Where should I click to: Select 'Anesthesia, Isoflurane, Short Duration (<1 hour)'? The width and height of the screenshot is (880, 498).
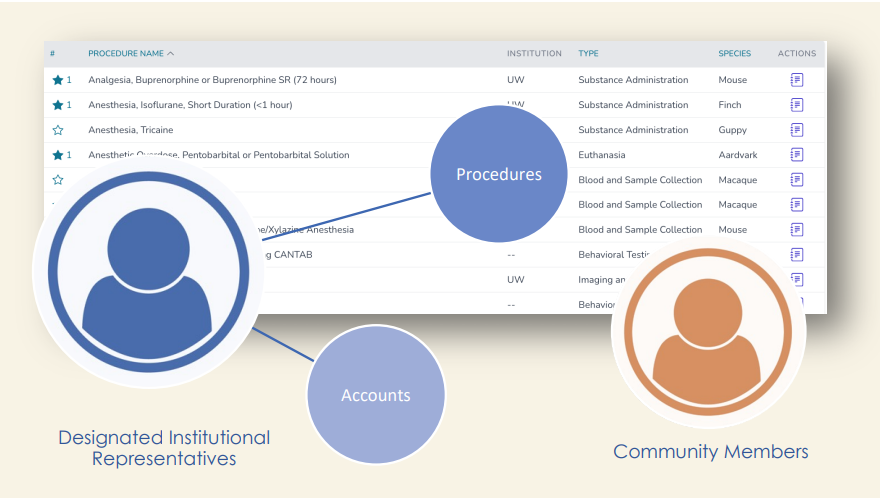(x=190, y=105)
